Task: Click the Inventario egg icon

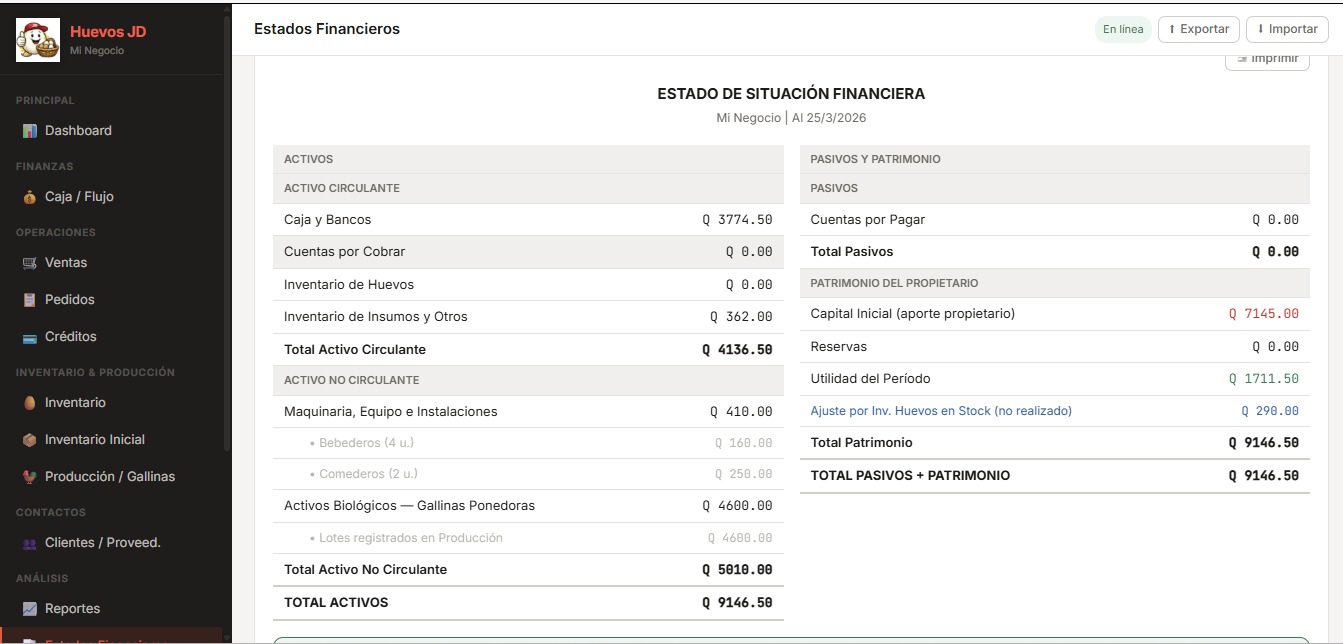Action: (x=30, y=403)
